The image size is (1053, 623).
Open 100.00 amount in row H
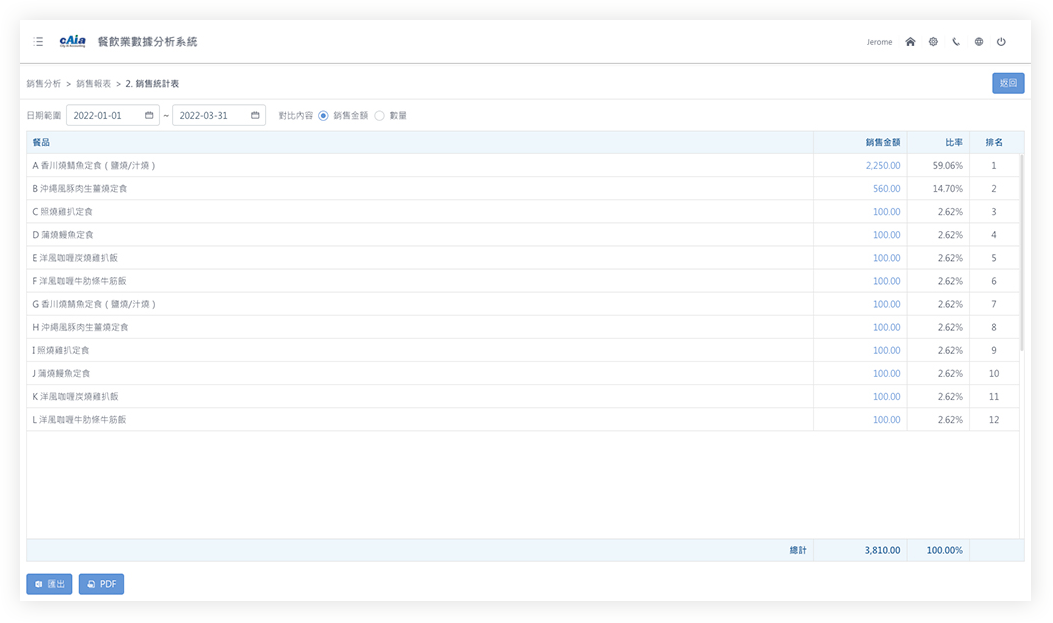886,328
